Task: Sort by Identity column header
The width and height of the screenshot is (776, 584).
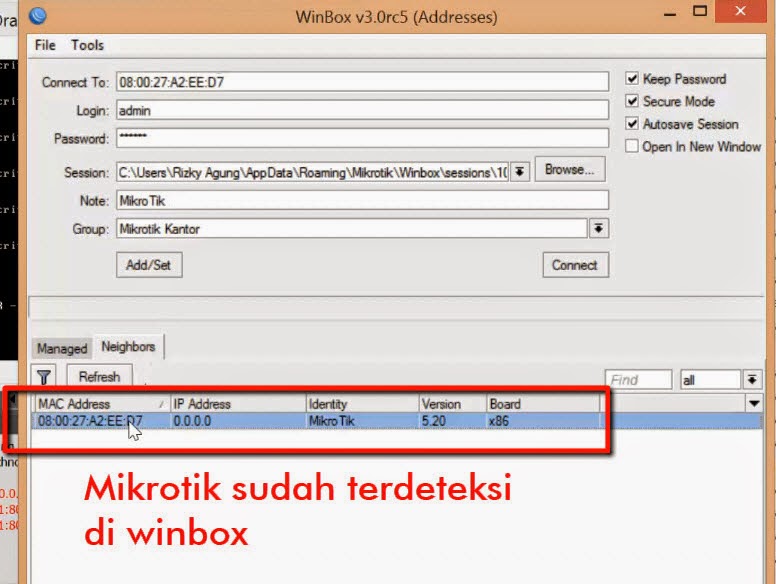Action: (x=362, y=404)
